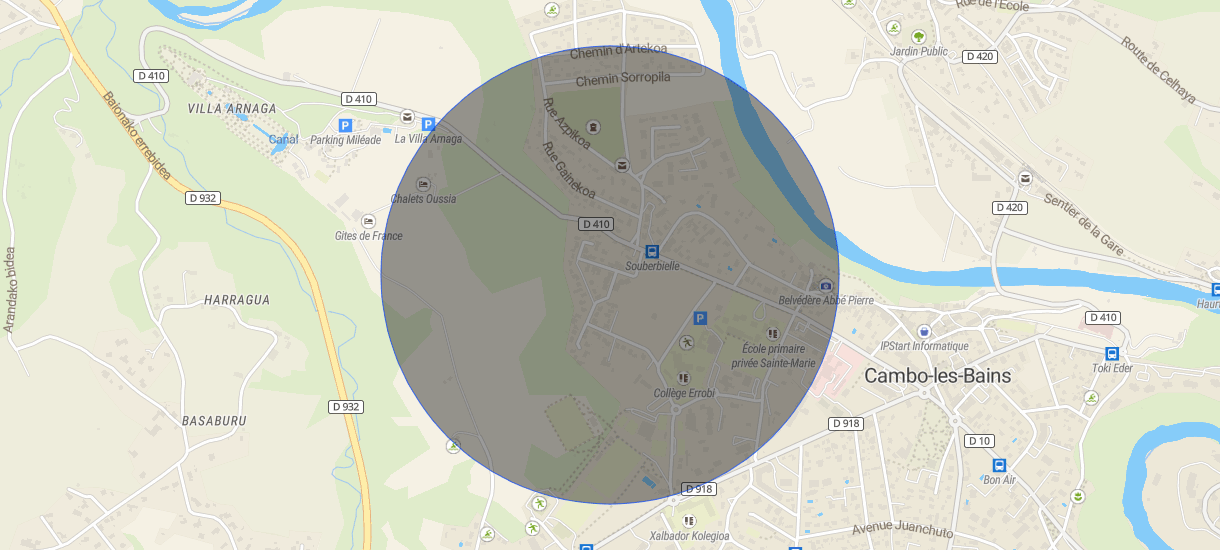Image resolution: width=1220 pixels, height=550 pixels.
Task: Select the BASABURU area label
Action: [214, 421]
